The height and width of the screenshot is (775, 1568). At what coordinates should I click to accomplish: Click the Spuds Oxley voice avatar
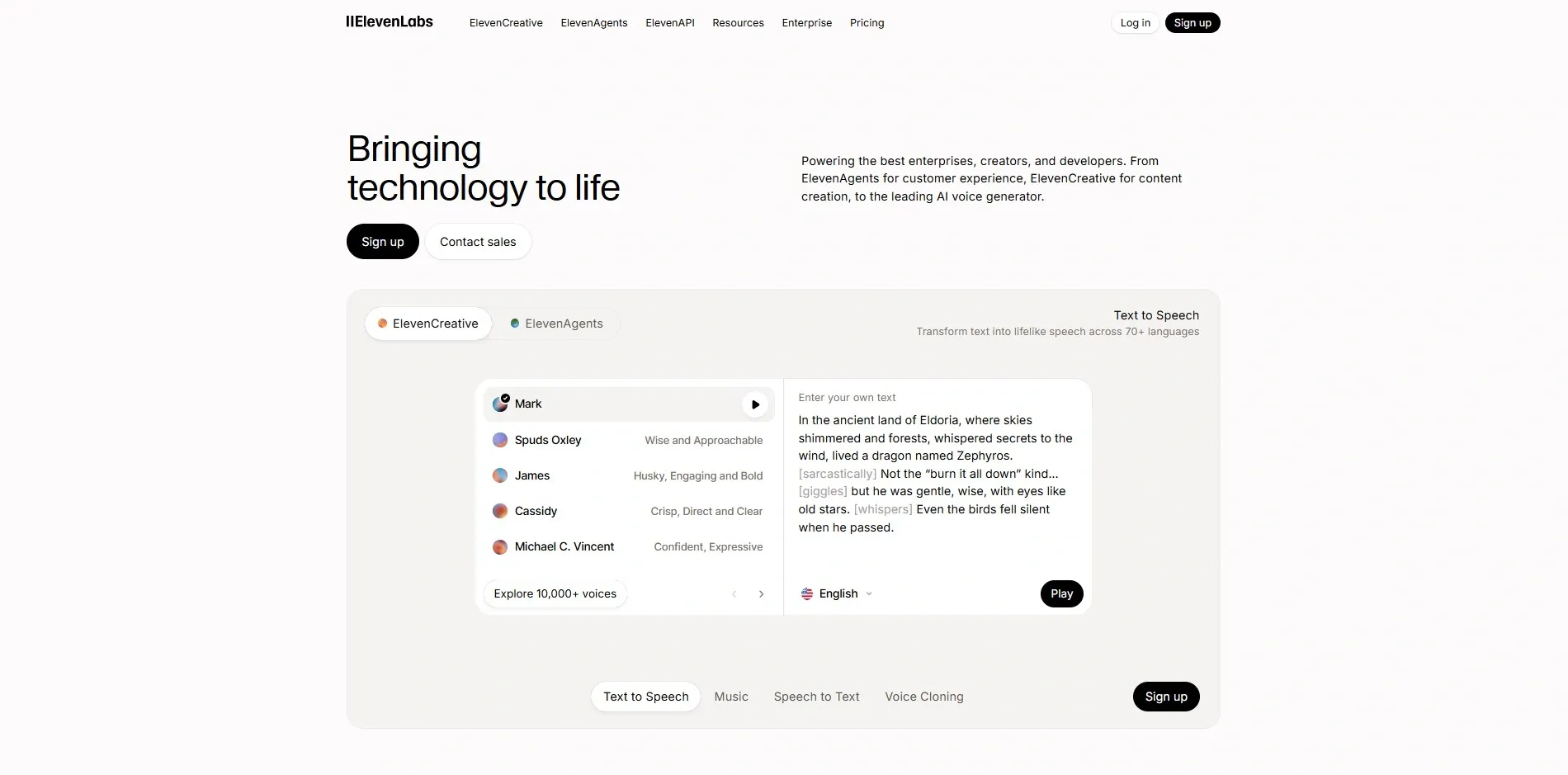click(500, 440)
